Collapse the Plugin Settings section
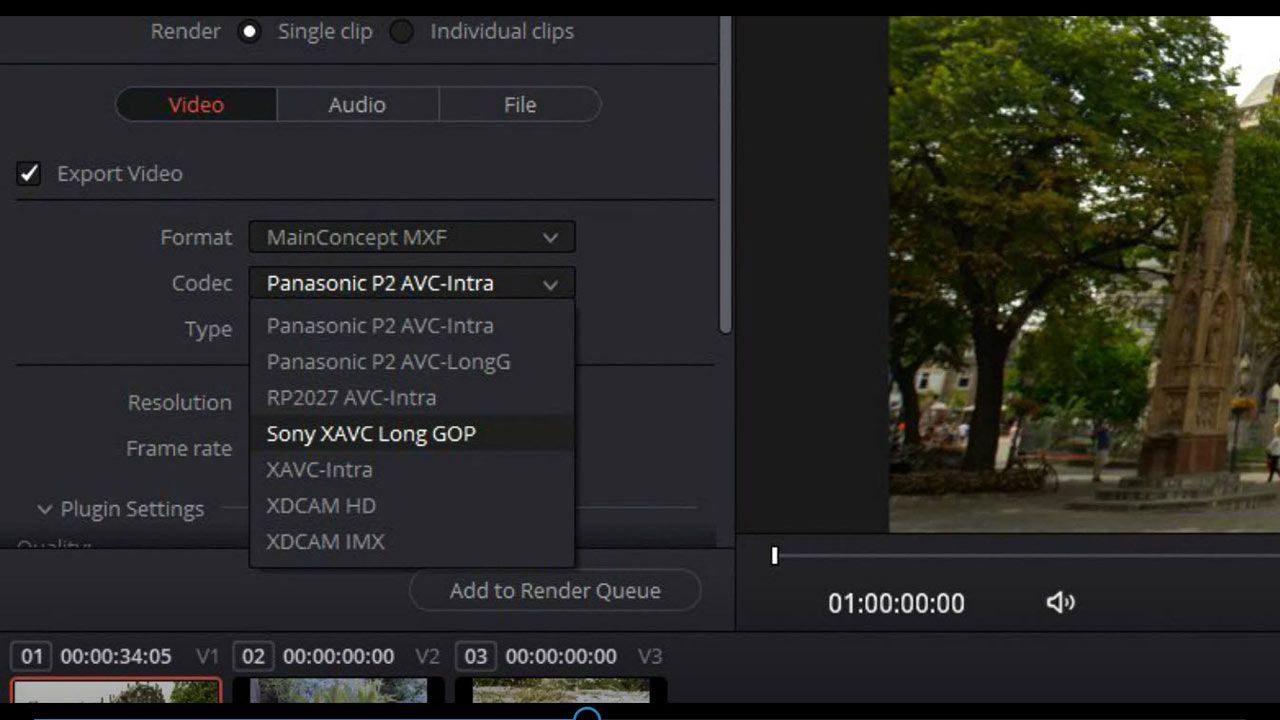1280x720 pixels. click(44, 509)
